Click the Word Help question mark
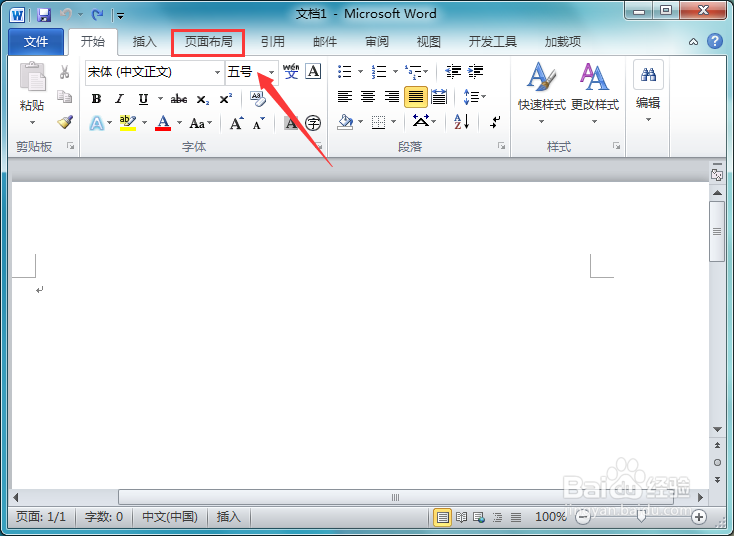Screen dimensions: 734x536 point(715,41)
